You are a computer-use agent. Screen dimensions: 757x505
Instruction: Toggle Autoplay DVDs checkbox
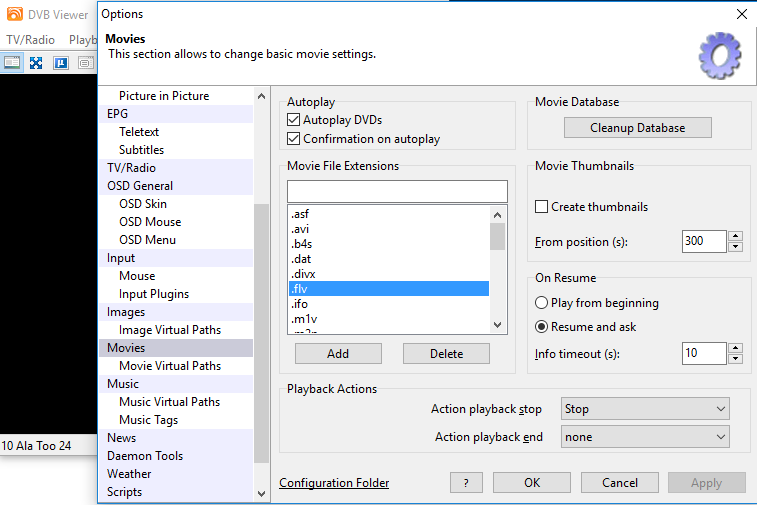[x=293, y=120]
